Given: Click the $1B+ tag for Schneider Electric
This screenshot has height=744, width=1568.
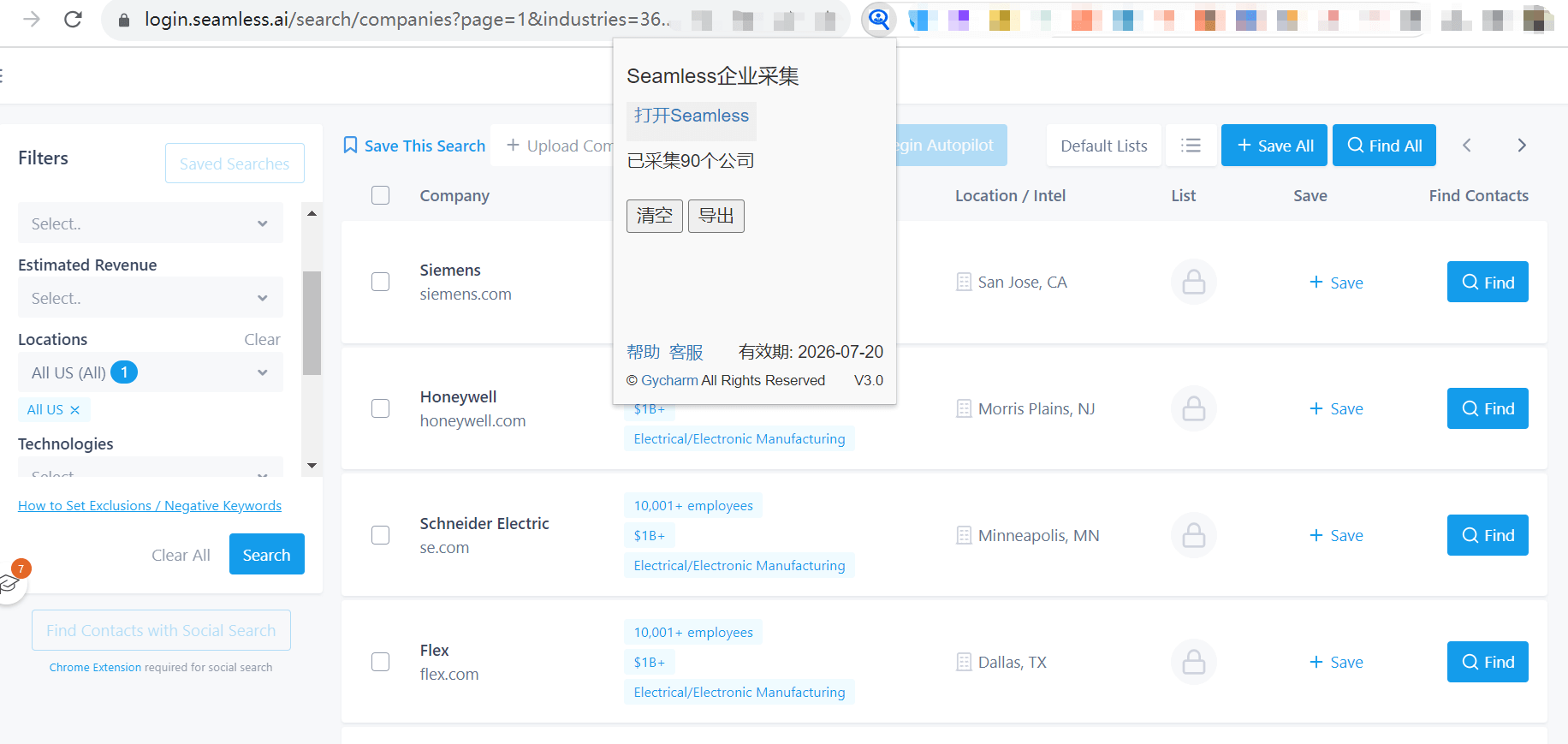Looking at the screenshot, I should pos(650,536).
